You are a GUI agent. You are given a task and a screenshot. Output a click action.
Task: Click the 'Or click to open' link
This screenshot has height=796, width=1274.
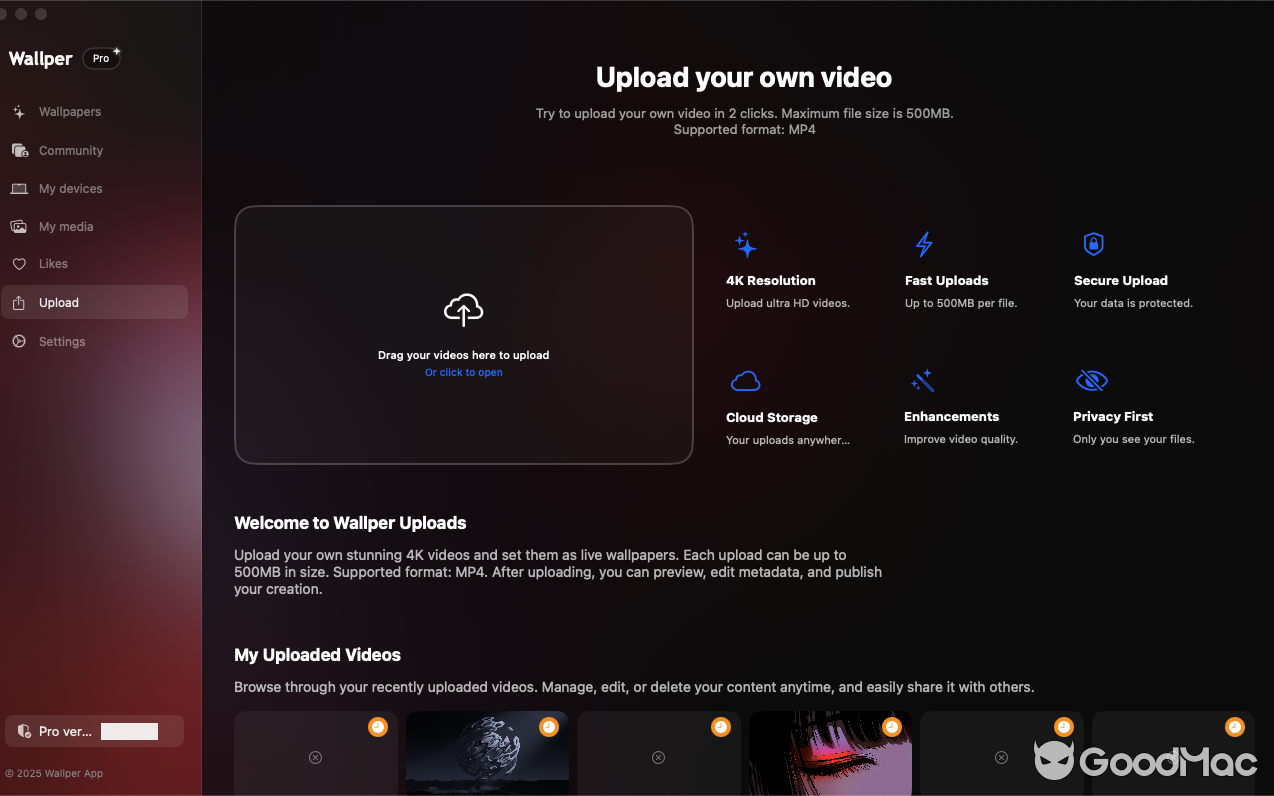coord(463,372)
